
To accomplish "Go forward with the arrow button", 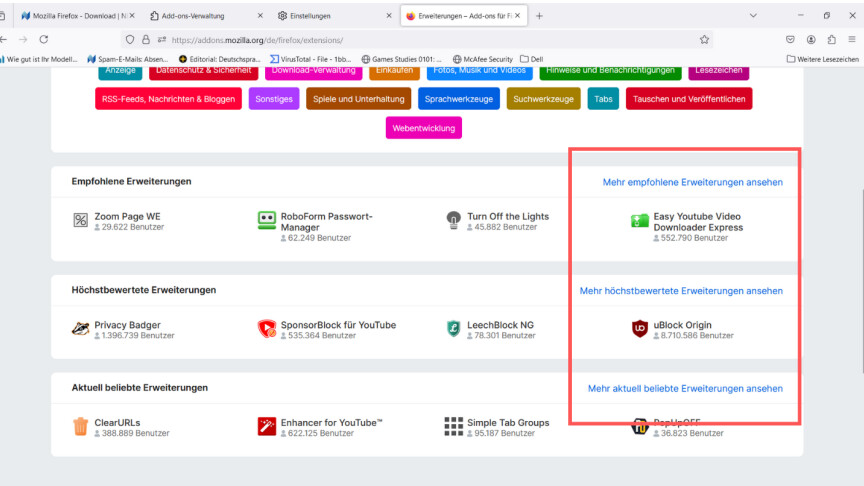I will (23, 39).
